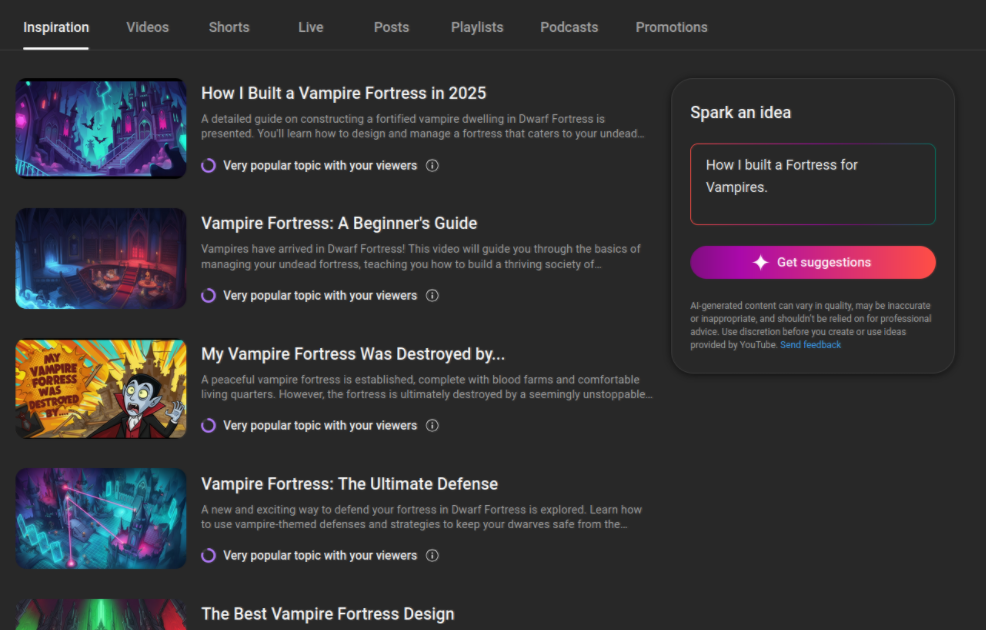The height and width of the screenshot is (630, 986).
Task: Click sparkle icon on Get suggestions button
Action: click(761, 262)
